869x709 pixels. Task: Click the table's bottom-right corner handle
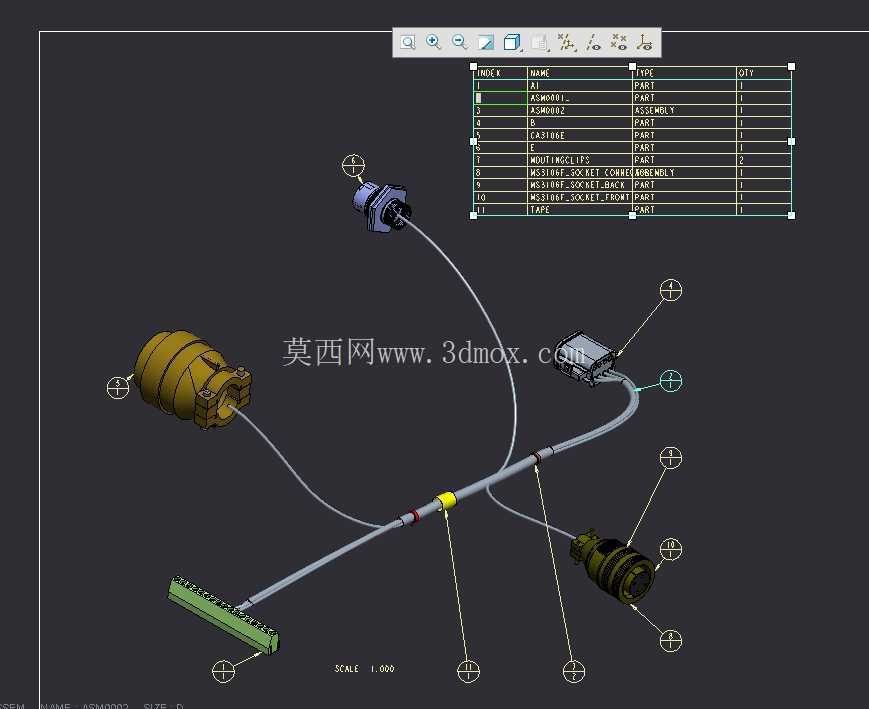pyautogui.click(x=791, y=215)
